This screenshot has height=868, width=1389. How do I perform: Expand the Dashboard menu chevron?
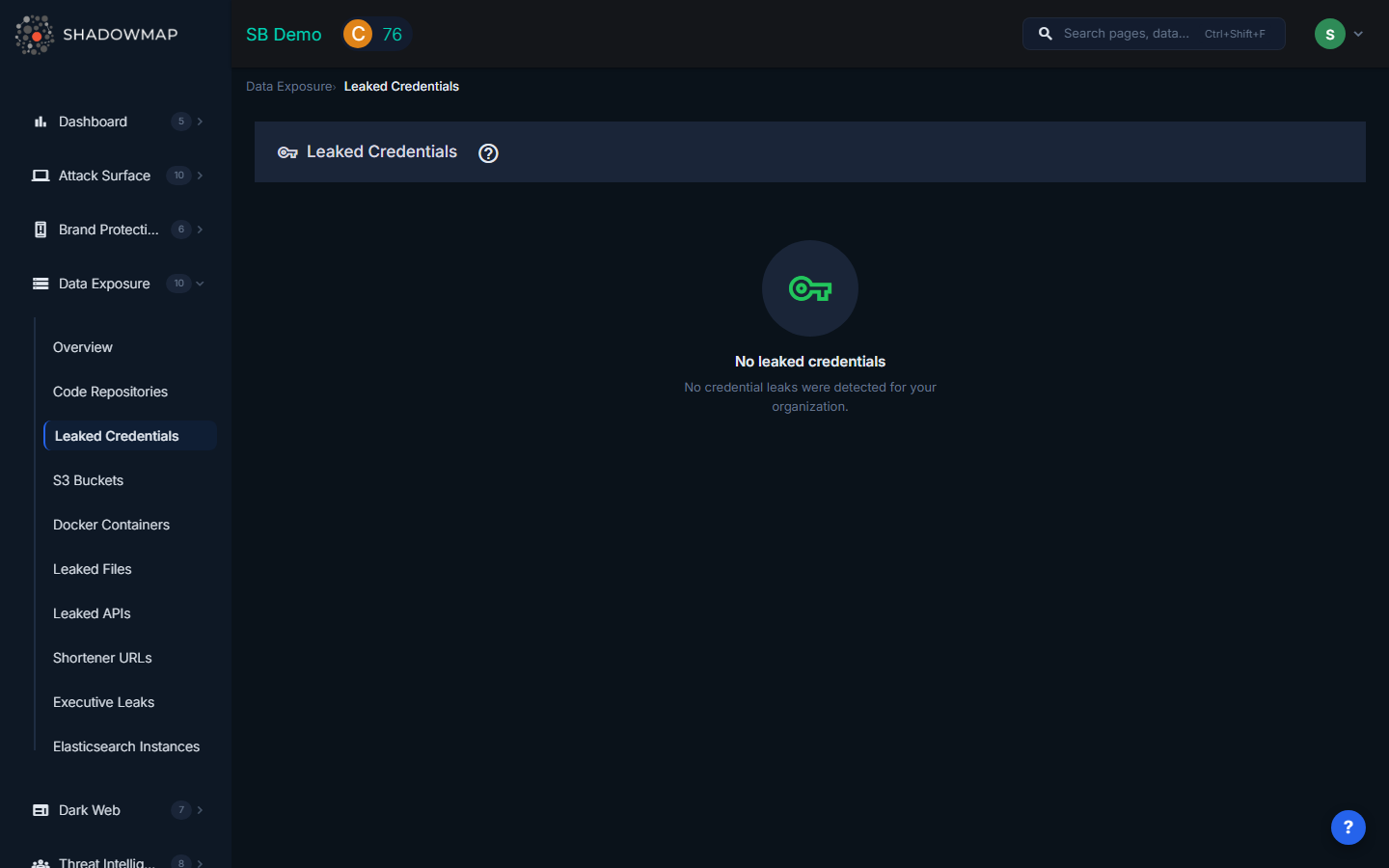click(x=200, y=122)
